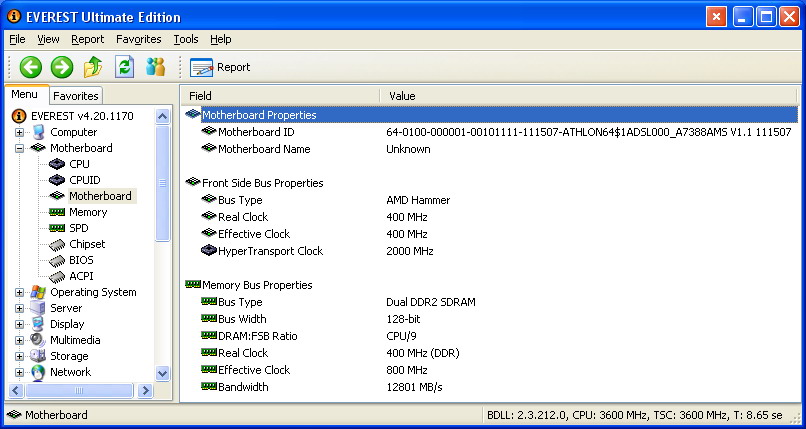Click the ACPI chip icon in the tree
Viewport: 806px width, 429px height.
tap(57, 277)
